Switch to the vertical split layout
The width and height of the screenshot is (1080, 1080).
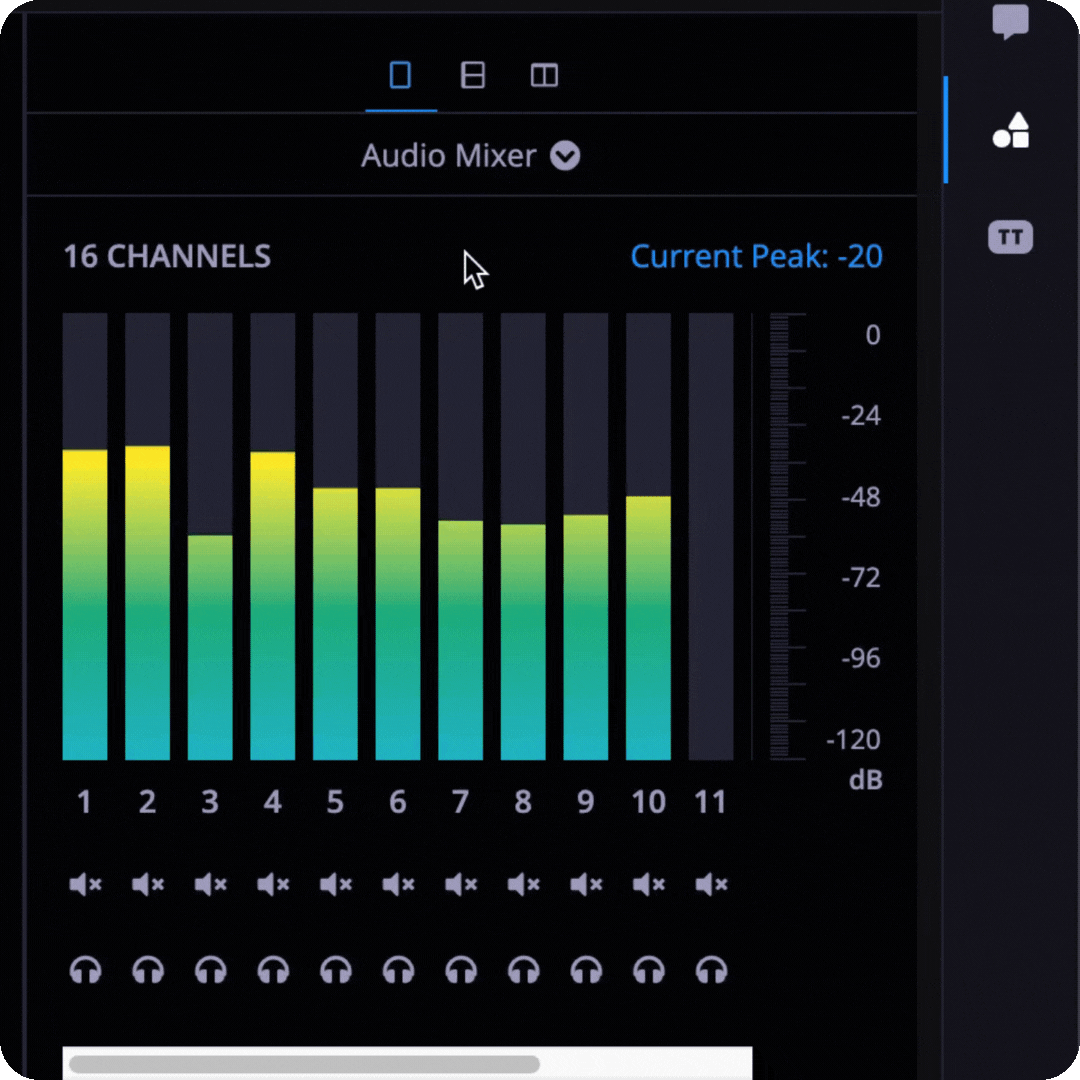click(544, 75)
